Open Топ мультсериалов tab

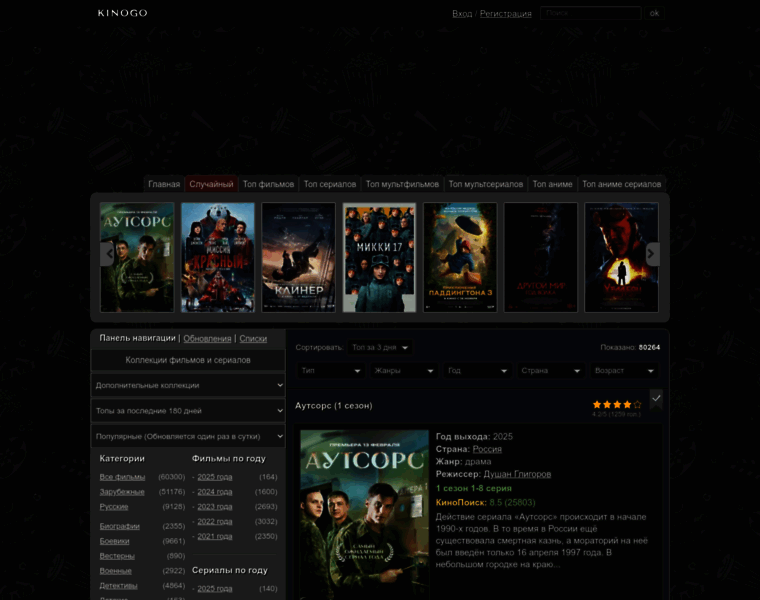(486, 184)
